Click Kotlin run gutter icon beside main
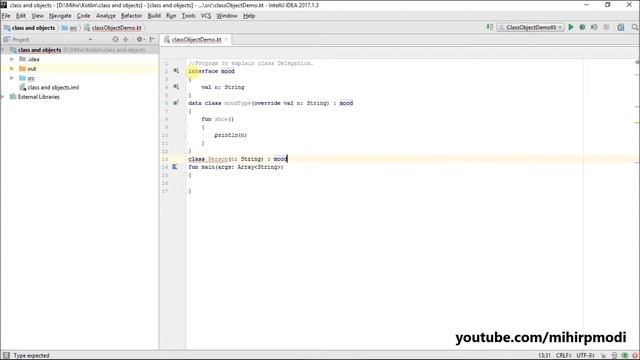The width and height of the screenshot is (640, 360). coord(175,167)
